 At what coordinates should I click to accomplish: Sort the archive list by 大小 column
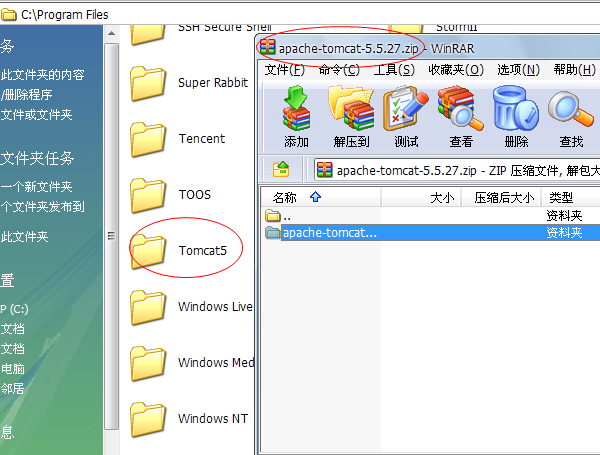coord(421,197)
